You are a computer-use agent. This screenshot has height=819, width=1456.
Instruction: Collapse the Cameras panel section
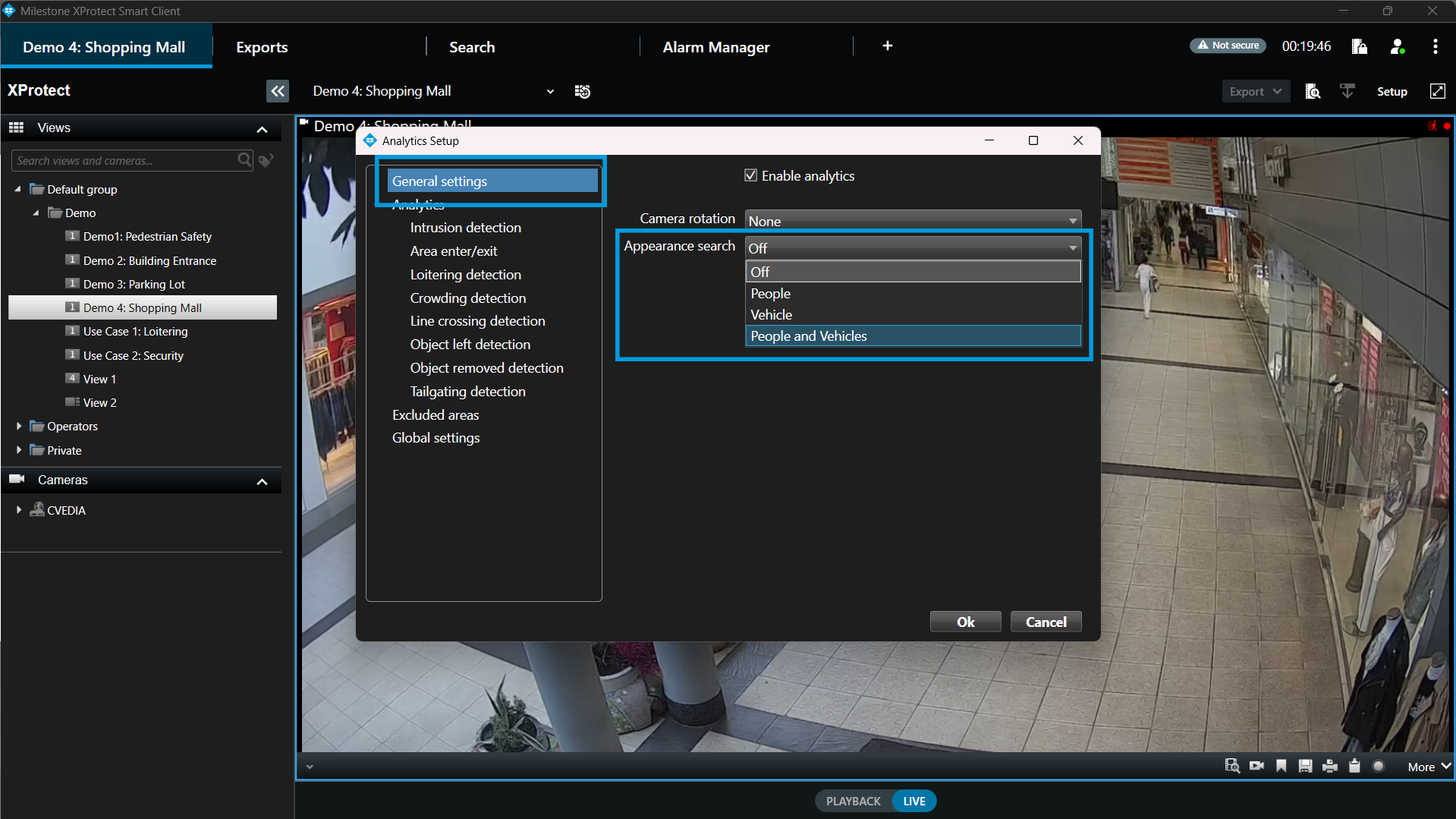263,481
